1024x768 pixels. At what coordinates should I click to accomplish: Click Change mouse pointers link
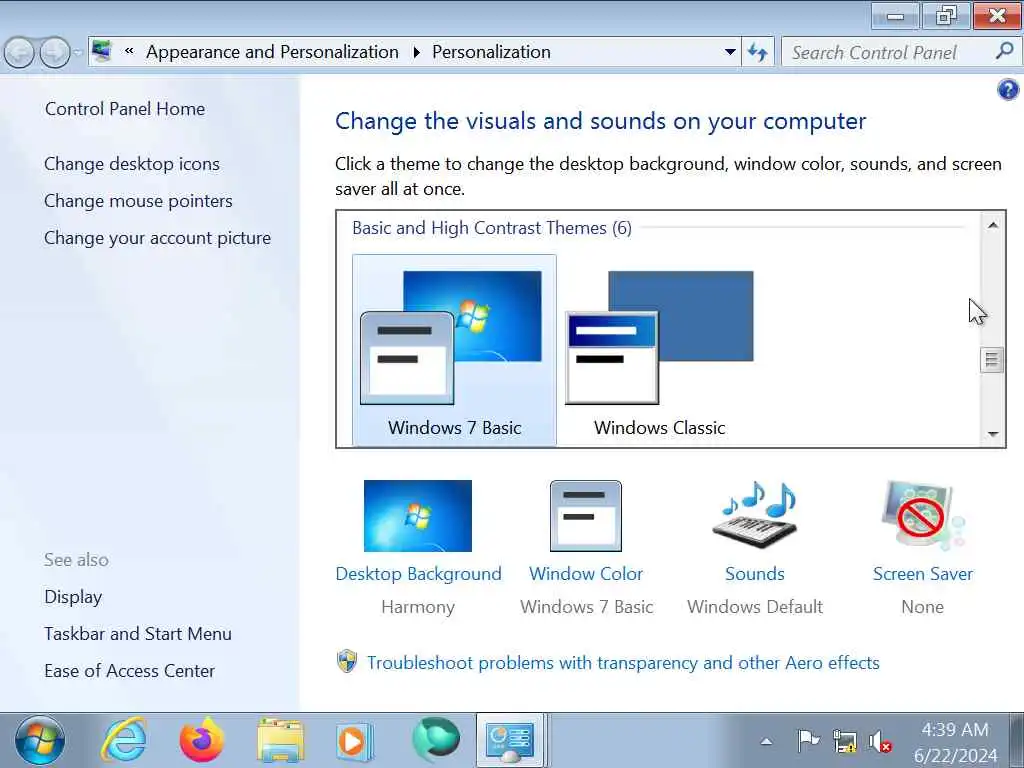point(138,200)
